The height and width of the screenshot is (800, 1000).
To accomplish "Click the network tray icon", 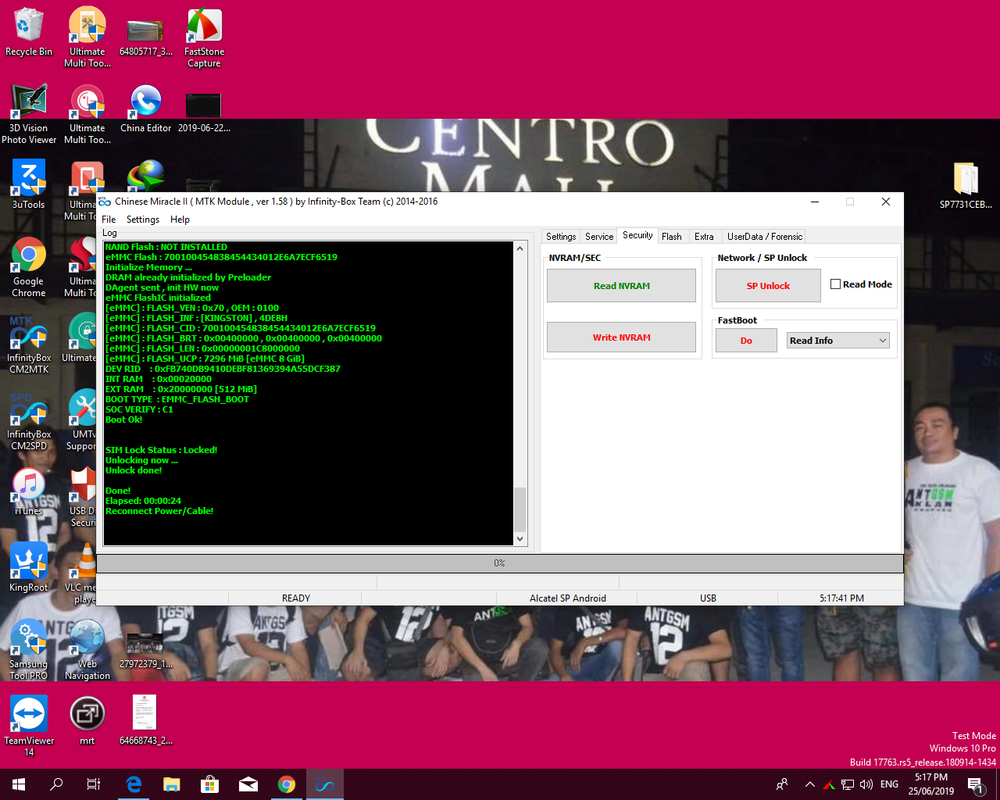I will 847,785.
